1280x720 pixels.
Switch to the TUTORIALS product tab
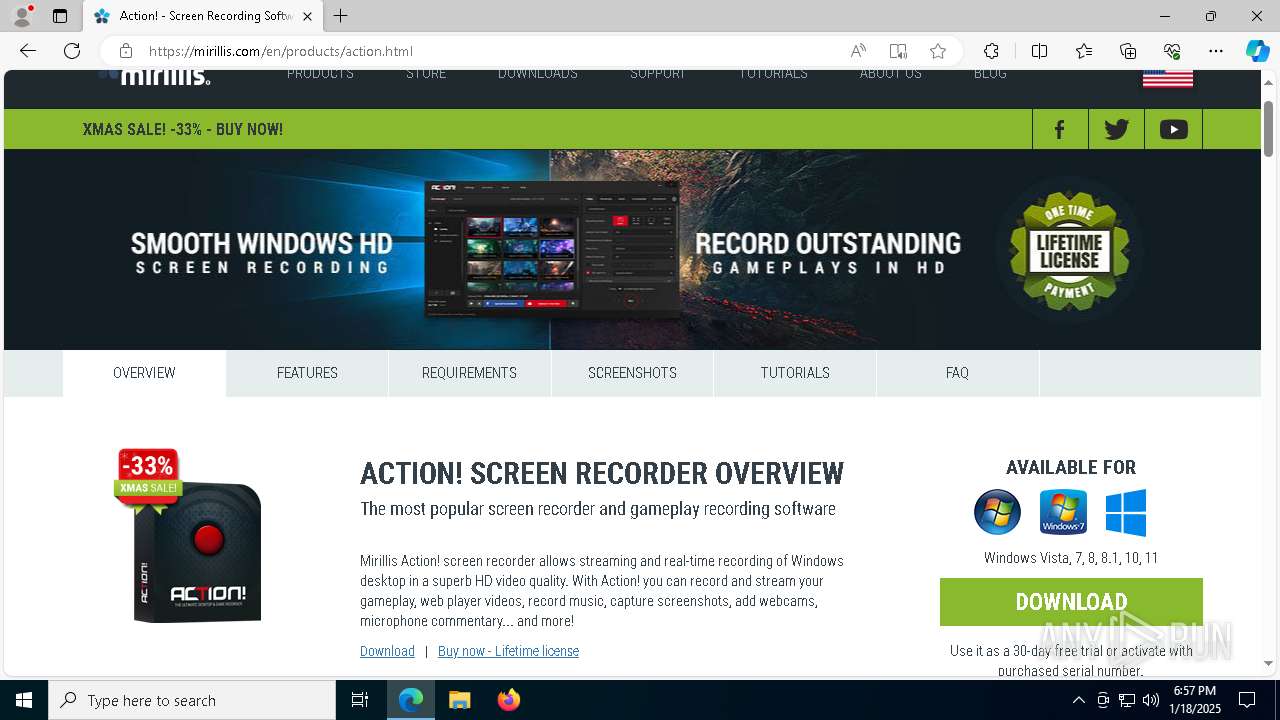point(795,373)
